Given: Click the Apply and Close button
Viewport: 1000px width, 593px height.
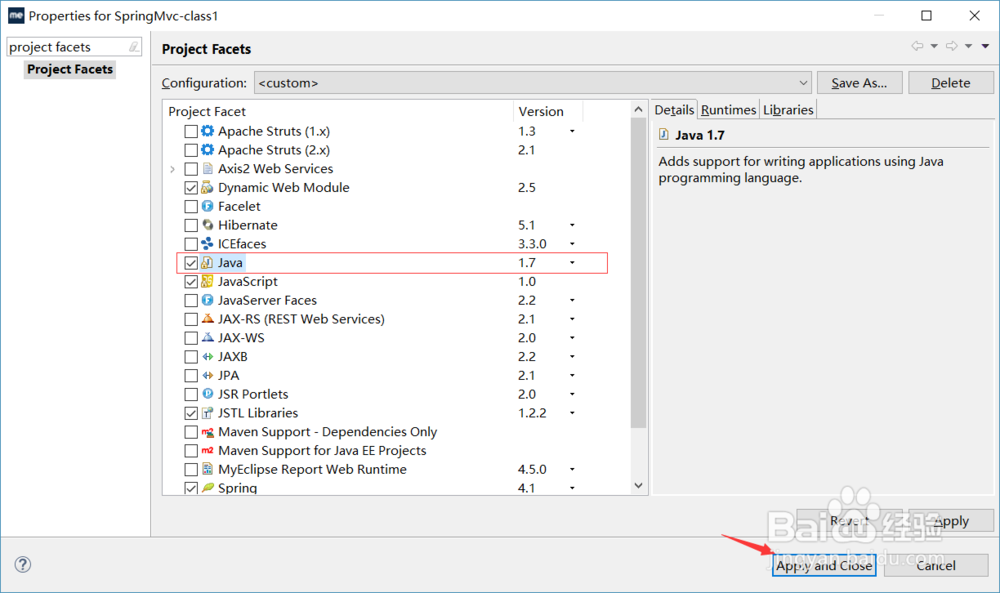Looking at the screenshot, I should pyautogui.click(x=825, y=565).
